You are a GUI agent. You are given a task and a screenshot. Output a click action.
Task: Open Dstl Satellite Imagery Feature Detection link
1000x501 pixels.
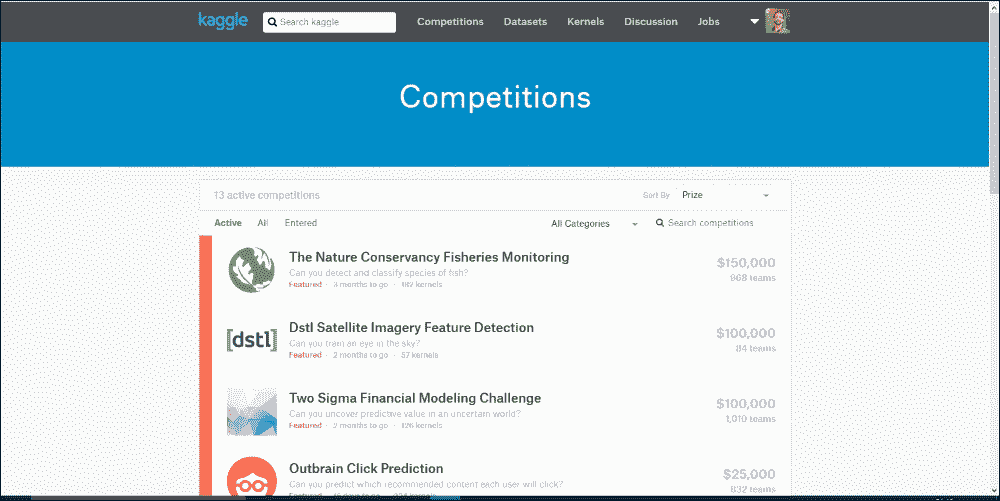click(x=411, y=328)
